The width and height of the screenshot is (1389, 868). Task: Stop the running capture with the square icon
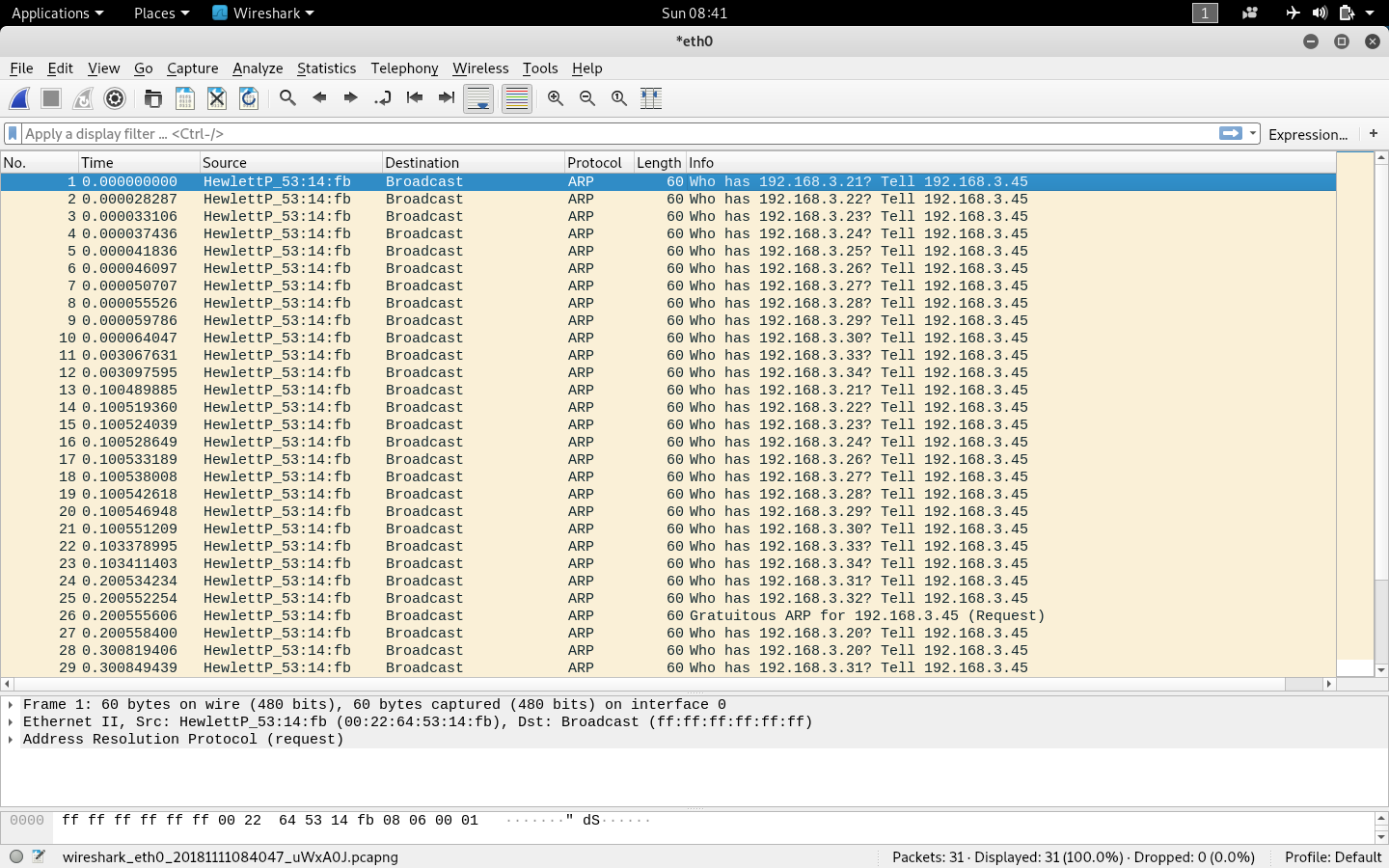coord(51,98)
